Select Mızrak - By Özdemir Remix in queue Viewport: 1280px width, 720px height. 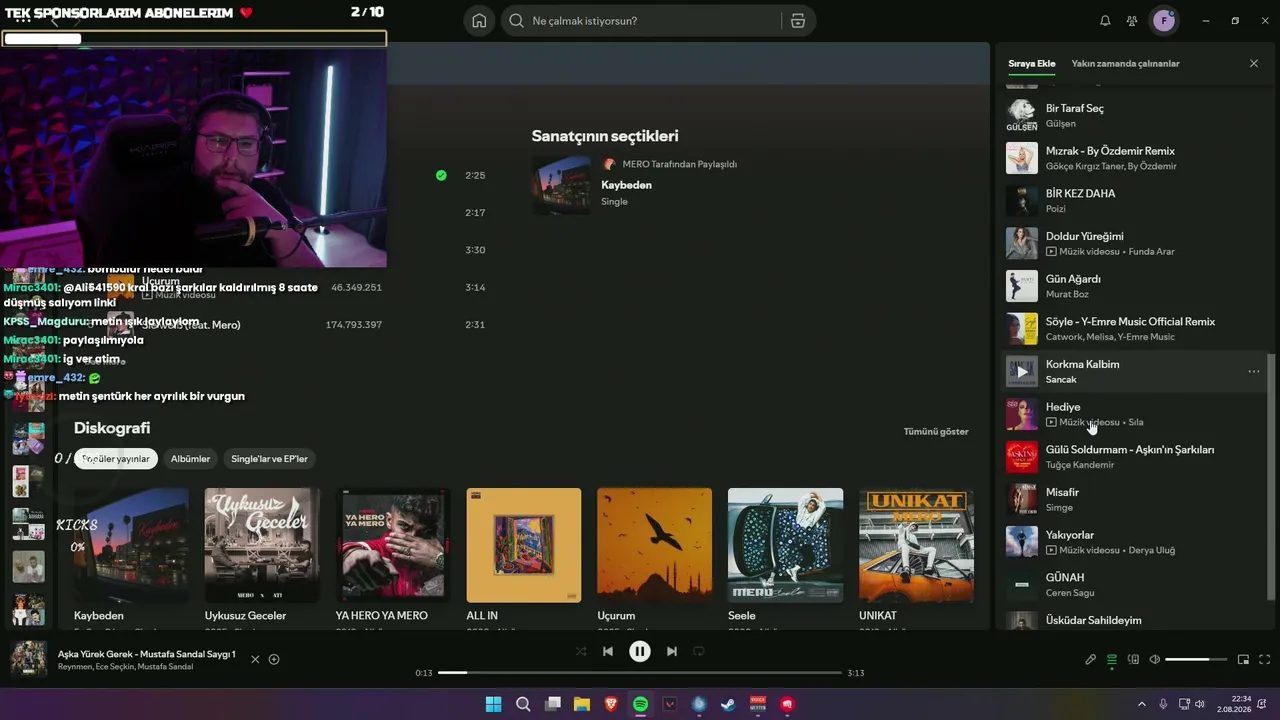(1132, 158)
